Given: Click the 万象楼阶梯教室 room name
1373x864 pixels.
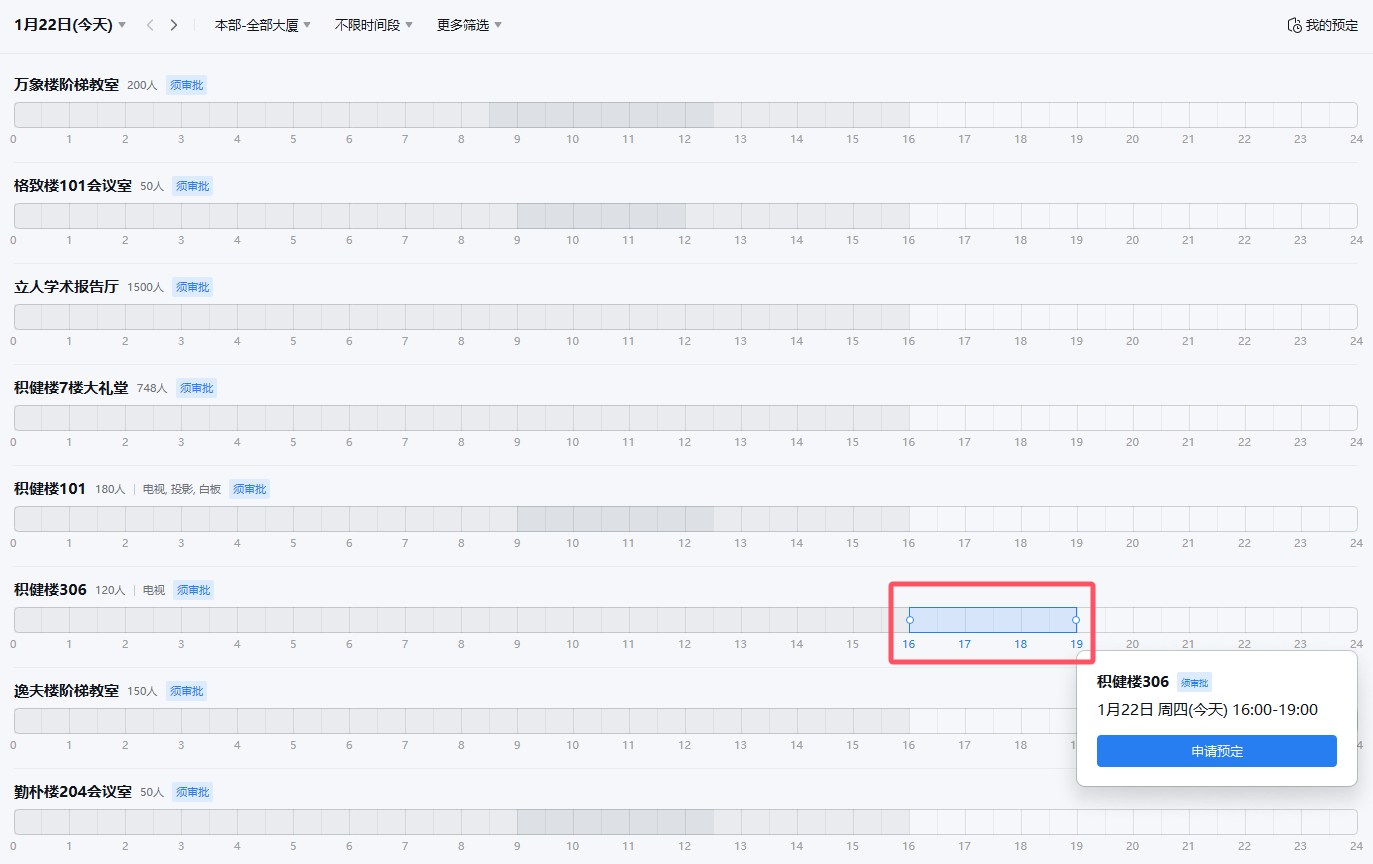Looking at the screenshot, I should pos(66,85).
